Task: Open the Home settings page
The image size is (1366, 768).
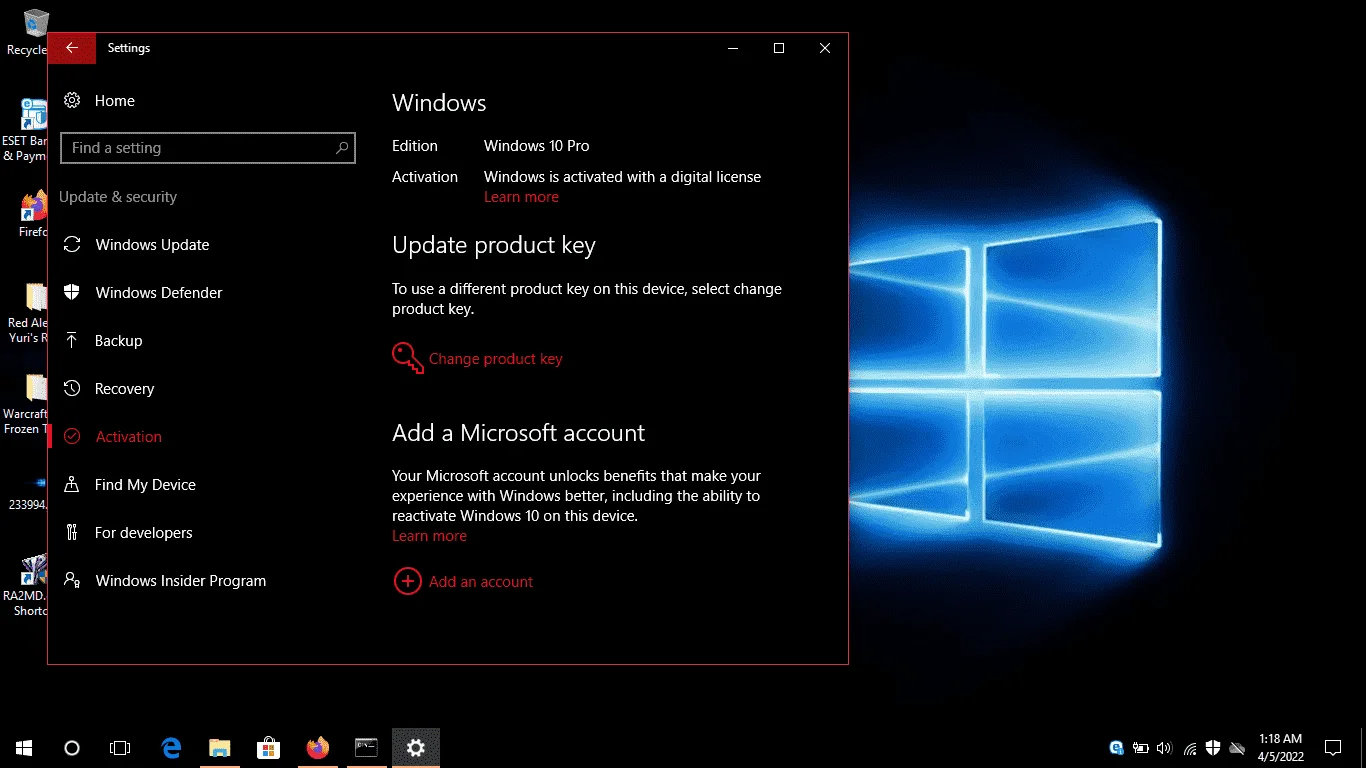Action: [x=99, y=101]
